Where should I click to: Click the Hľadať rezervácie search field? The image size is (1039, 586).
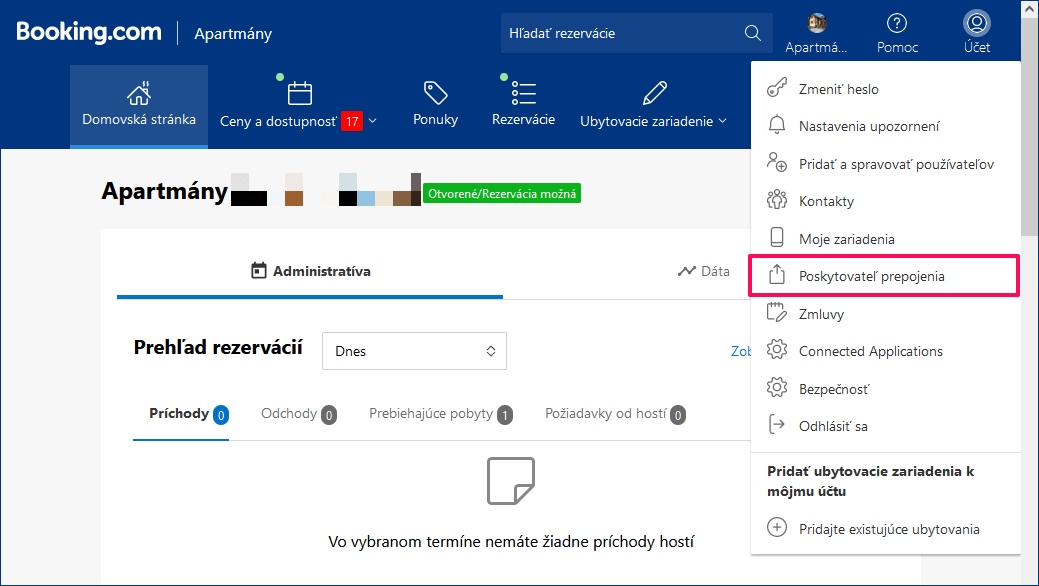tap(620, 33)
